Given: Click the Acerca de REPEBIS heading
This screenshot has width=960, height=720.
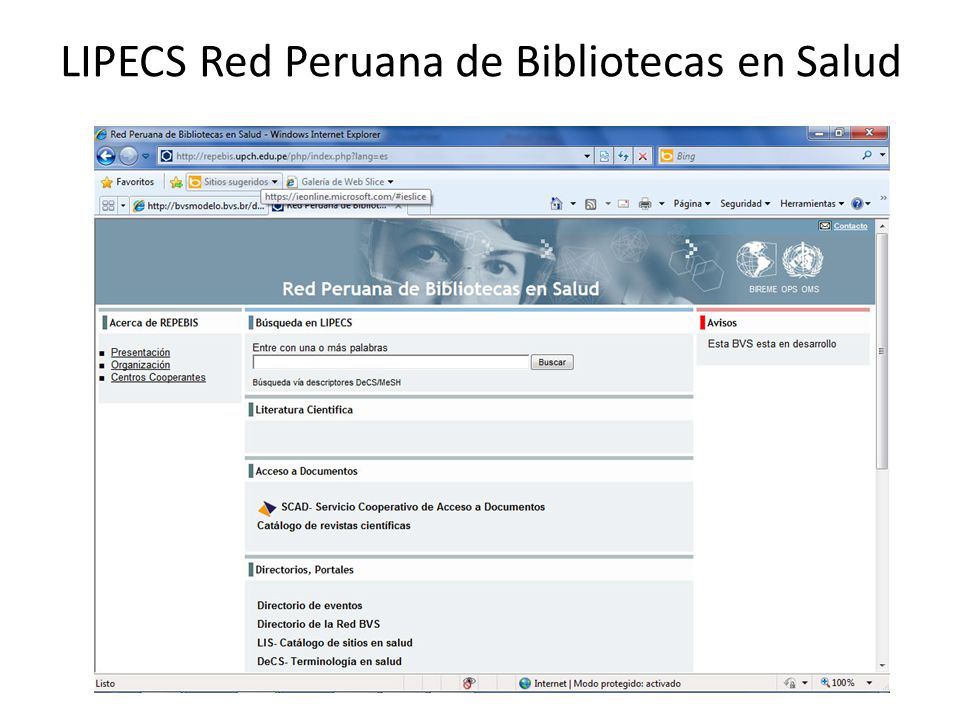Looking at the screenshot, I should (x=154, y=323).
